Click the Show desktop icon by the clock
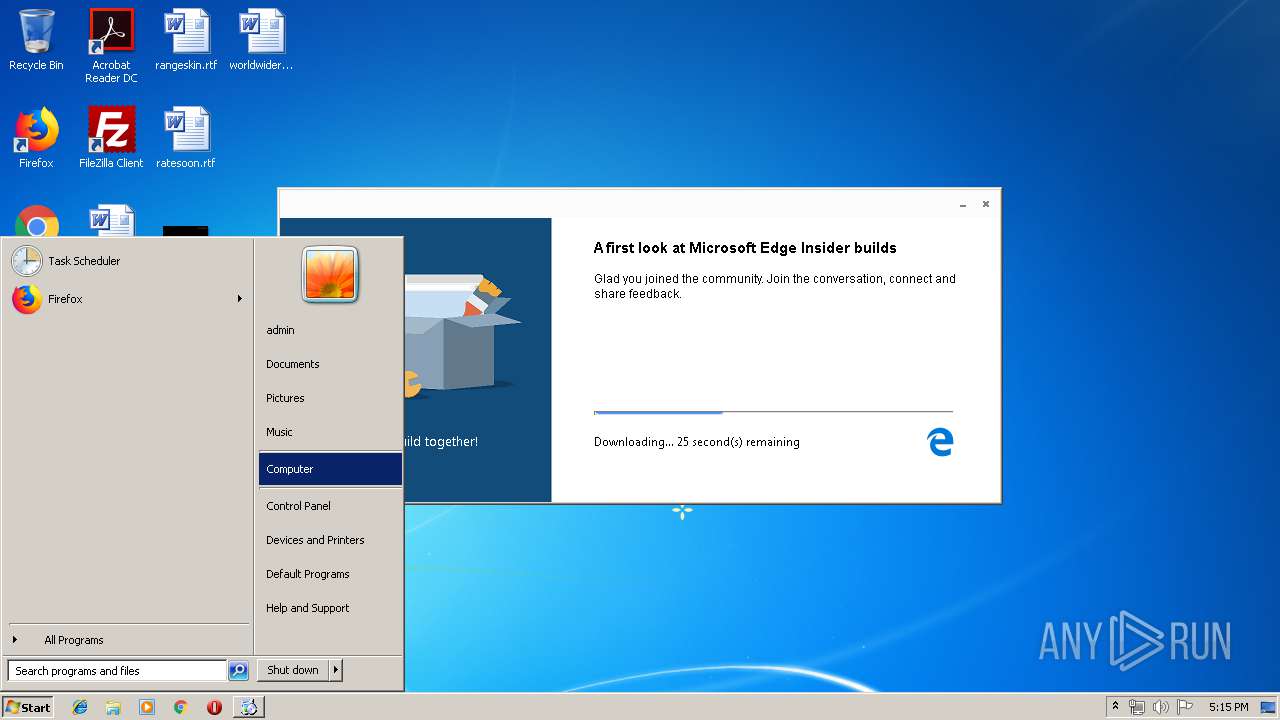The width and height of the screenshot is (1280, 720). click(1268, 707)
